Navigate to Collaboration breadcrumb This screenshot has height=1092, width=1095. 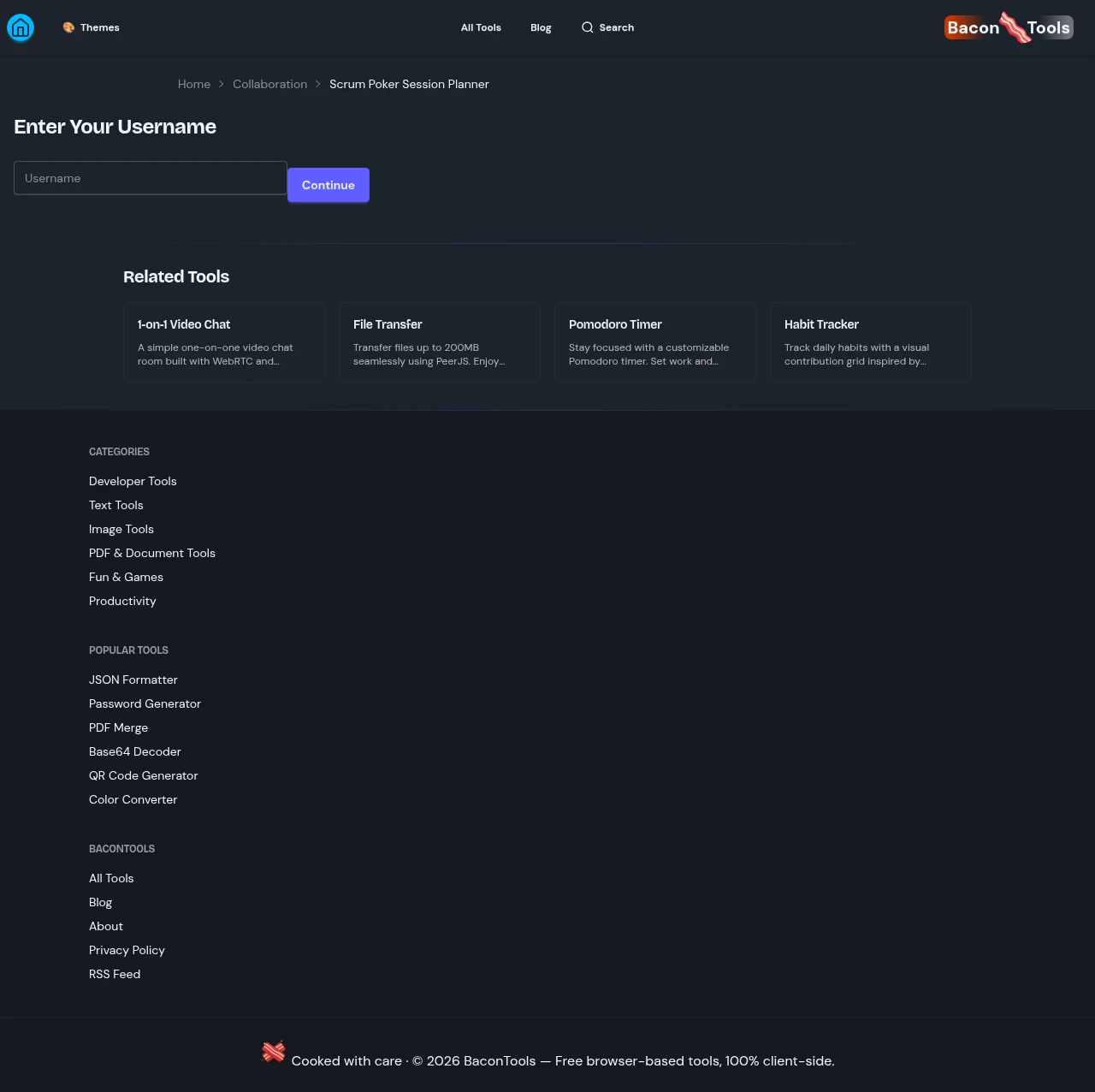tap(269, 84)
